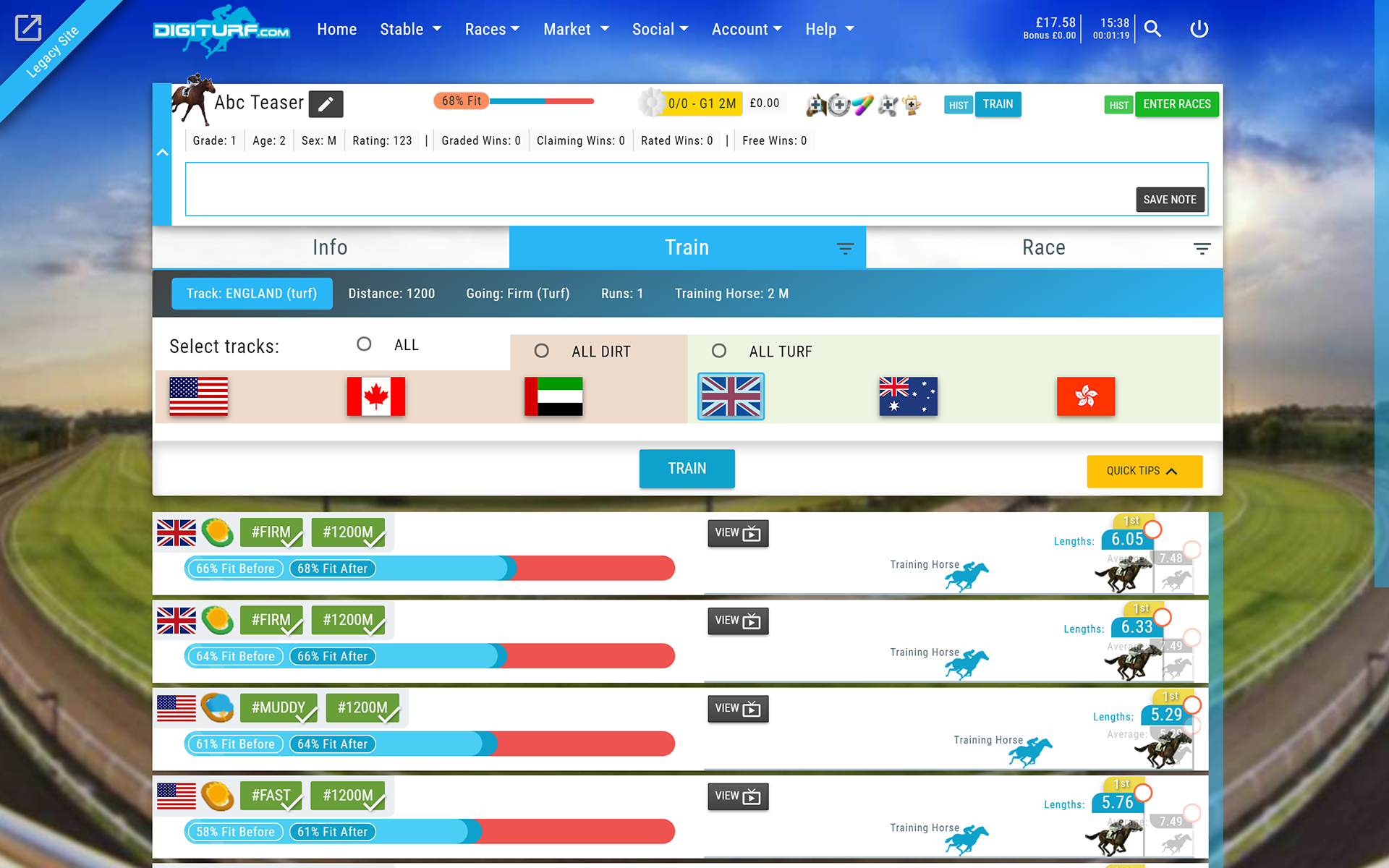Open the site search magnifier
Image resolution: width=1389 pixels, height=868 pixels.
[1153, 29]
